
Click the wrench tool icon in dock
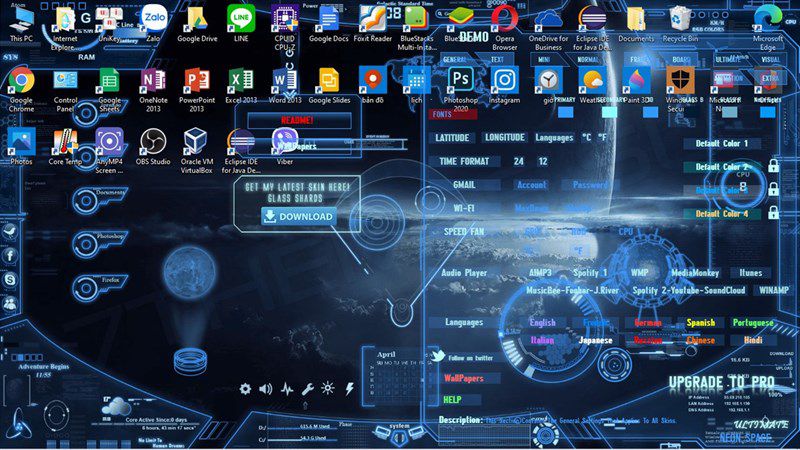coord(307,389)
